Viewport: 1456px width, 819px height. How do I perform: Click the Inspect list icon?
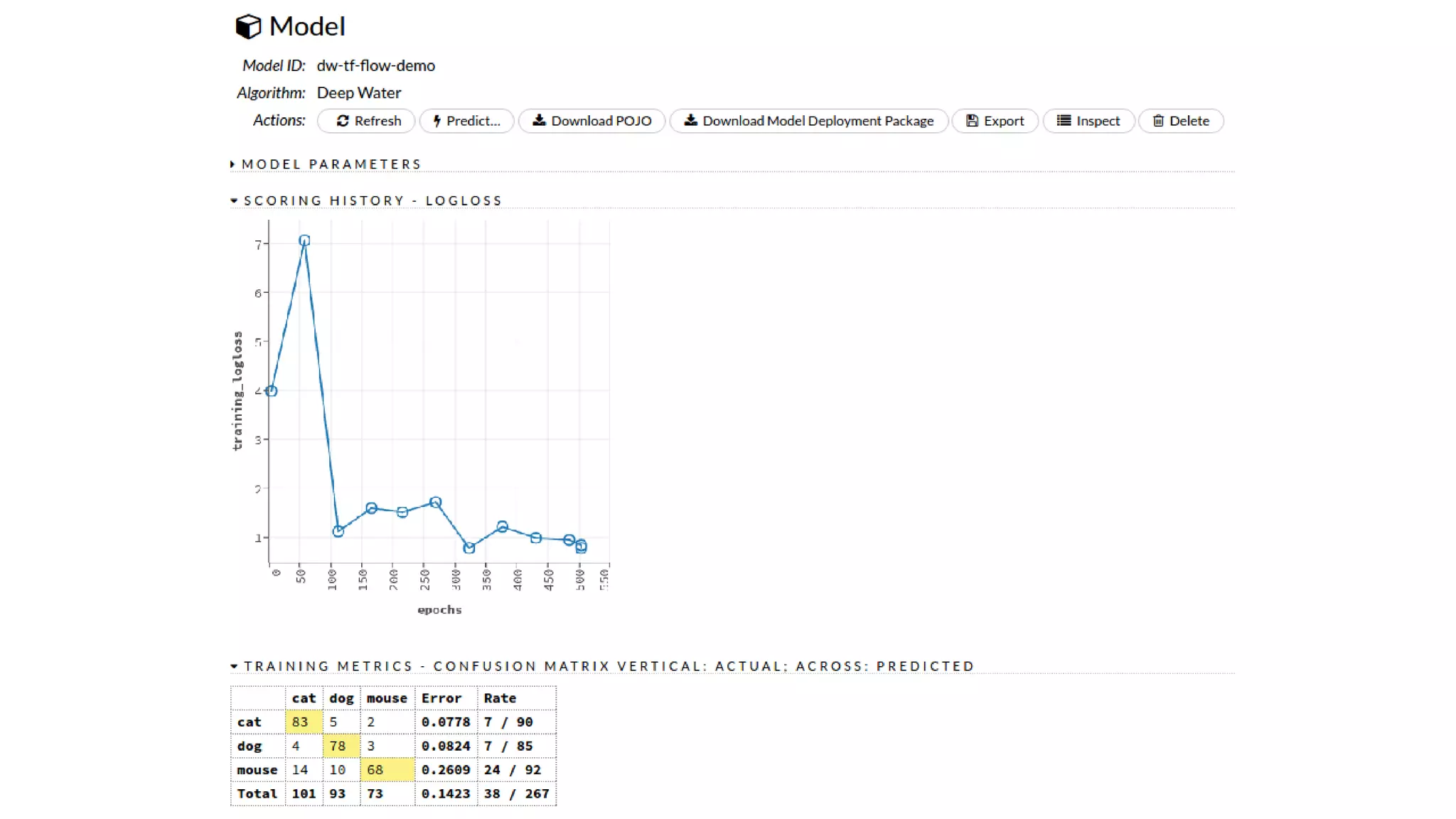pos(1064,121)
